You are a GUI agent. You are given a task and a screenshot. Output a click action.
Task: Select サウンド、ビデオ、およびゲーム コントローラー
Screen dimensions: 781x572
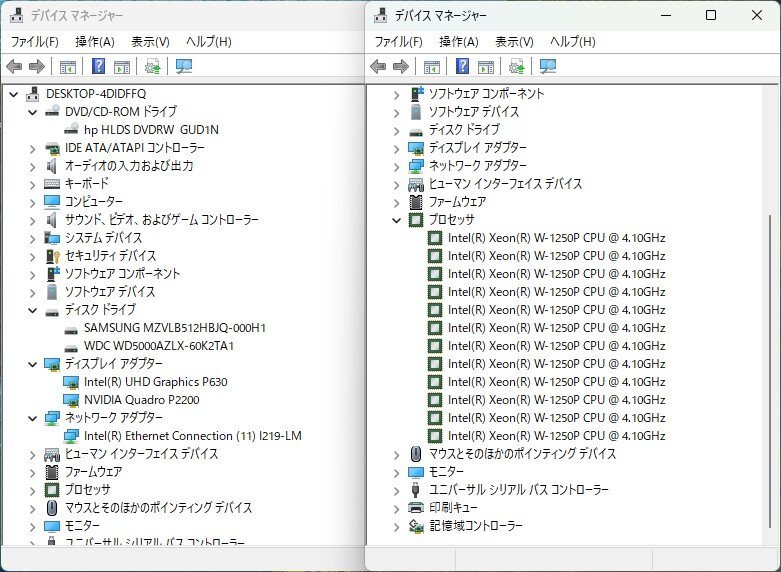pyautogui.click(x=162, y=220)
